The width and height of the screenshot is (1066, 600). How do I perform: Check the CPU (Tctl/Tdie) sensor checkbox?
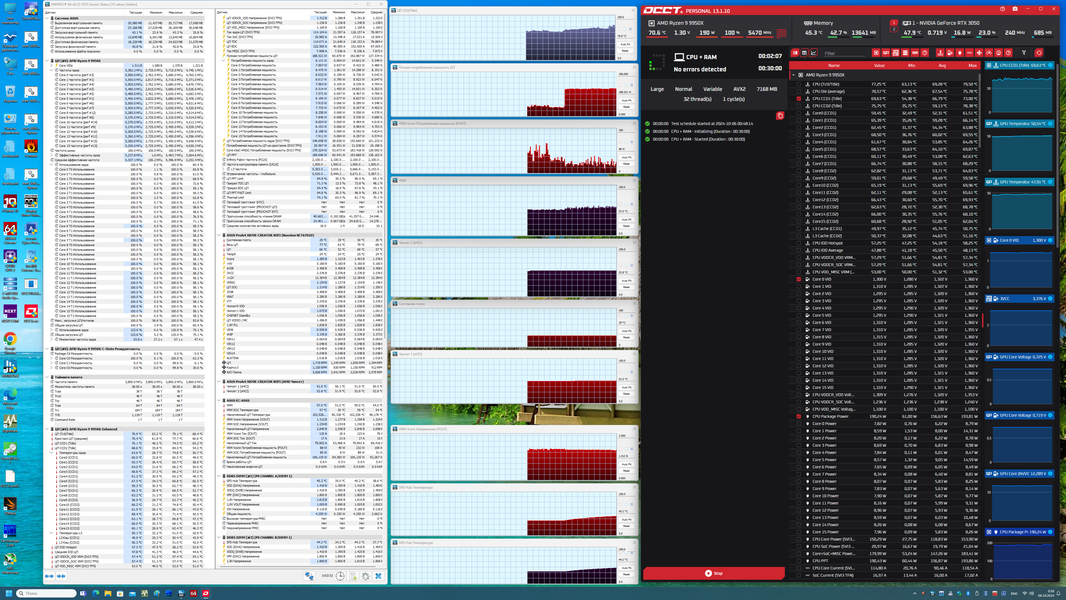[x=799, y=84]
